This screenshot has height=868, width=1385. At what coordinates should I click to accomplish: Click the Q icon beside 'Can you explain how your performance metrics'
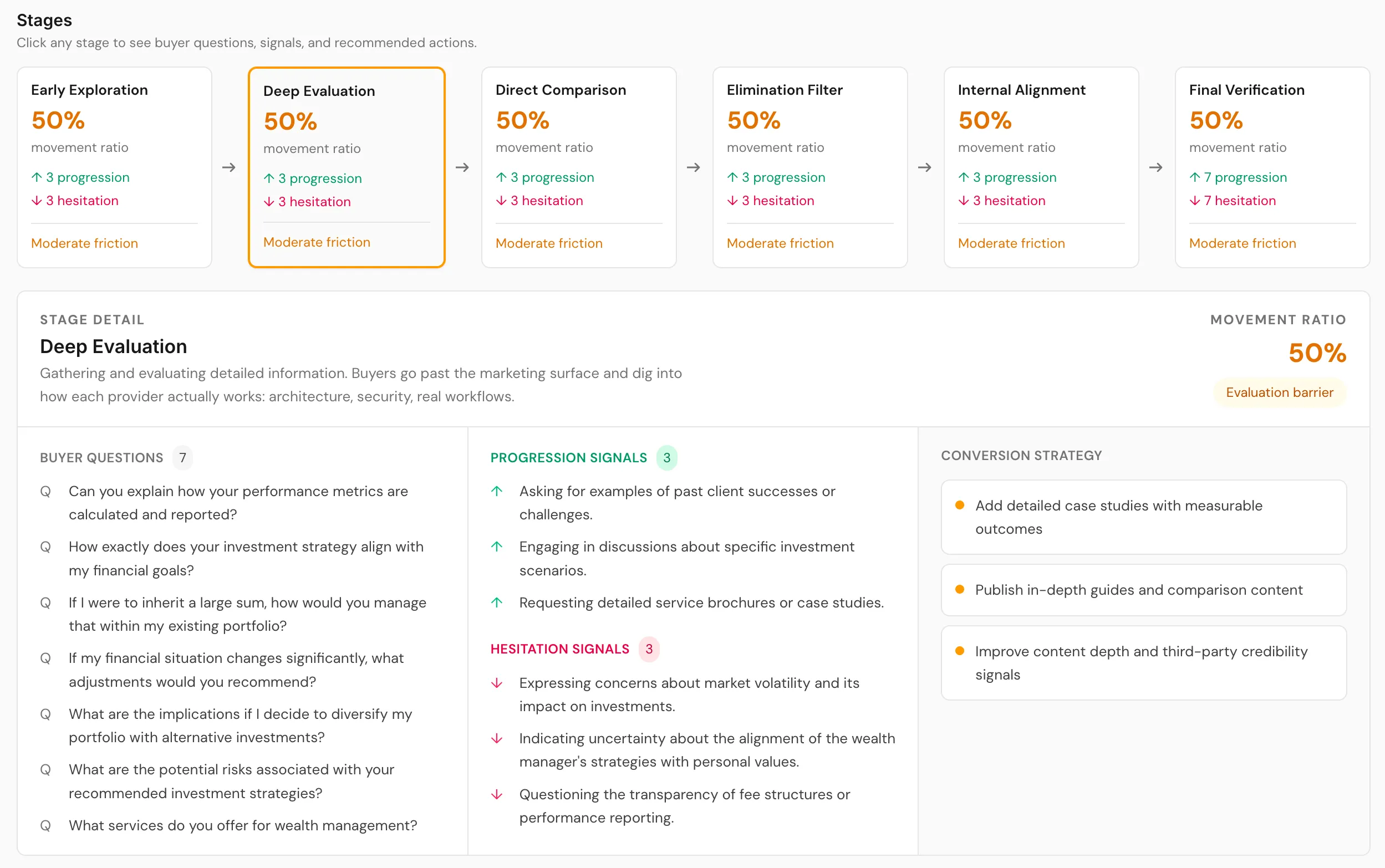45,492
